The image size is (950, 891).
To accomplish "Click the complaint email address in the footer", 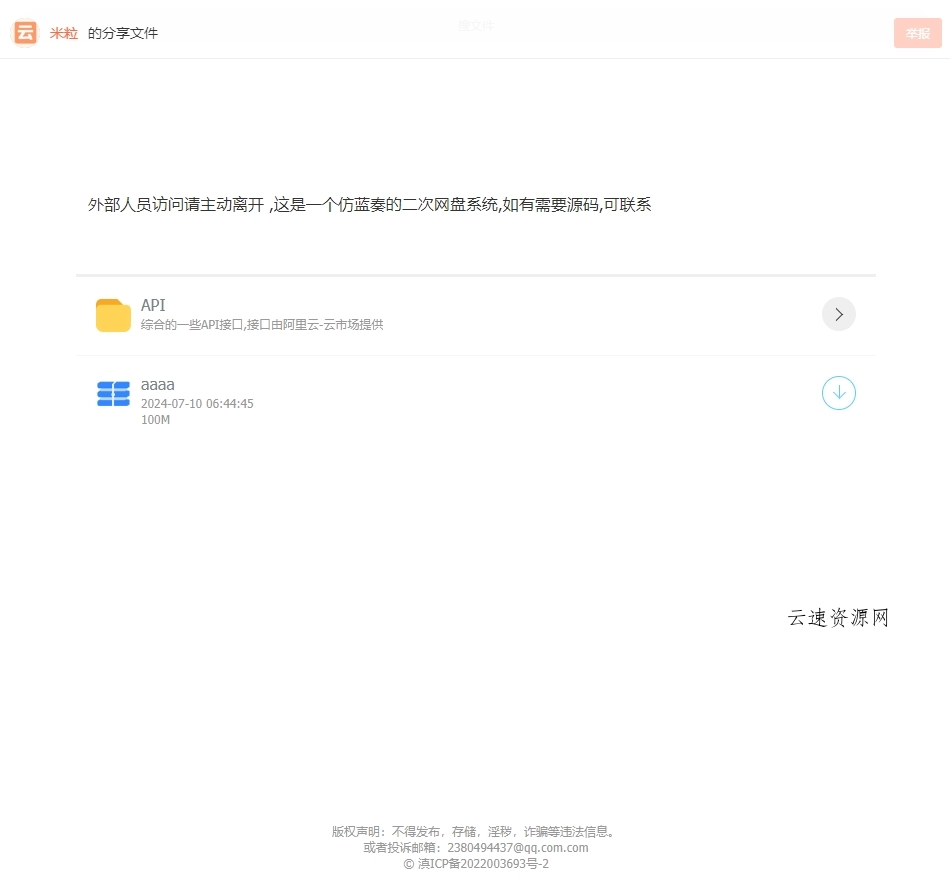I will (x=513, y=846).
